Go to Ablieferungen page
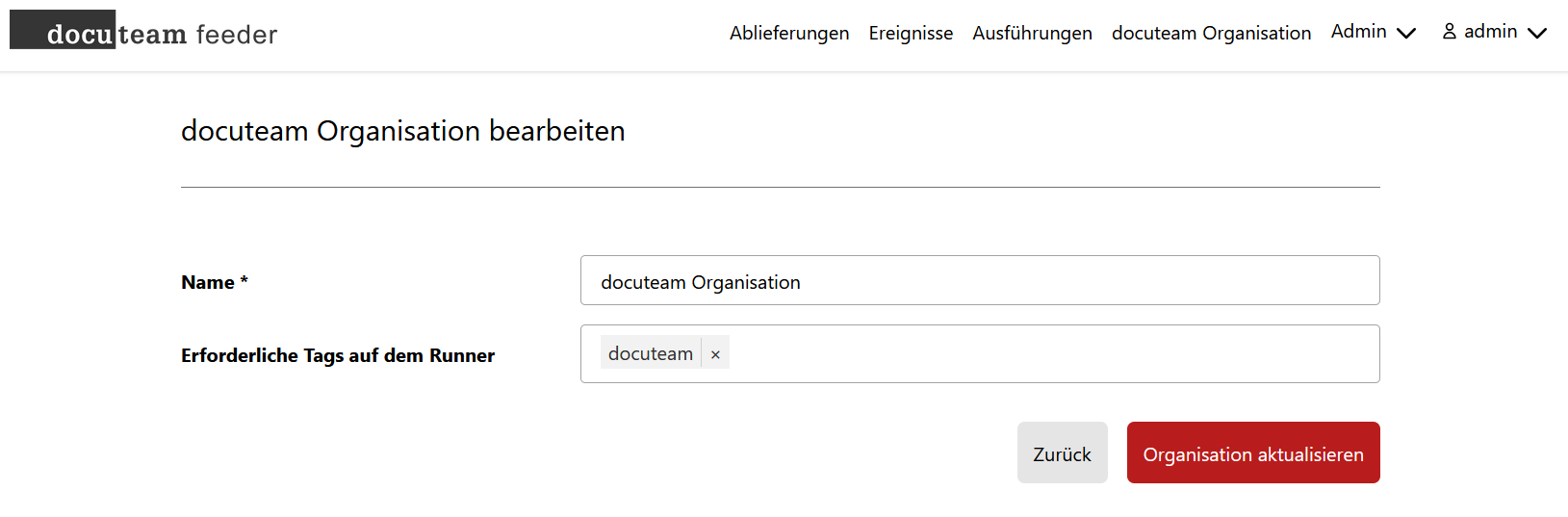 click(x=789, y=33)
